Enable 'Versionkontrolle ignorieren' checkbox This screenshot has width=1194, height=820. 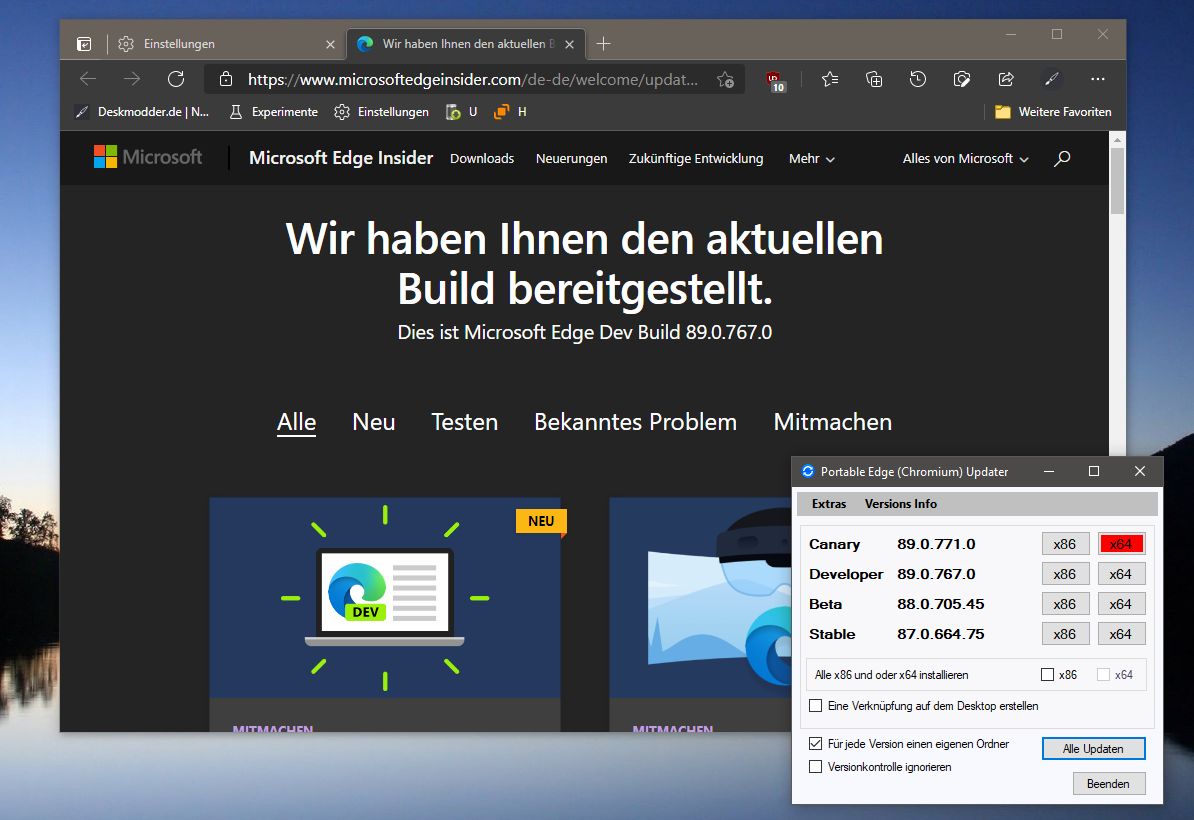[816, 767]
